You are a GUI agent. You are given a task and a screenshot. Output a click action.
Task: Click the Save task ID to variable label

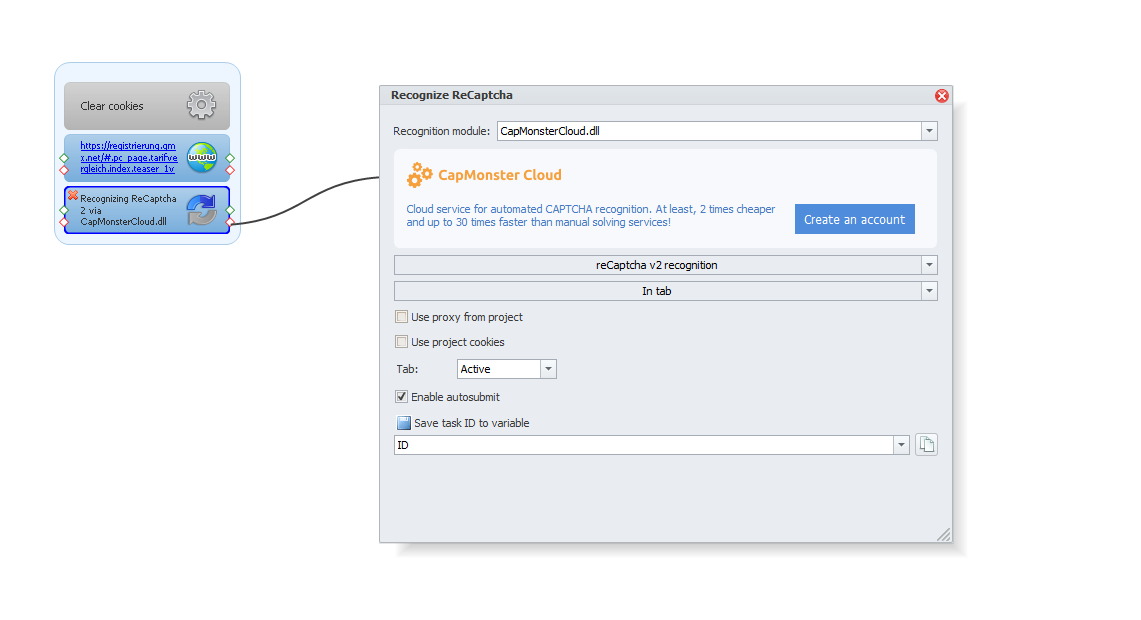coord(472,423)
